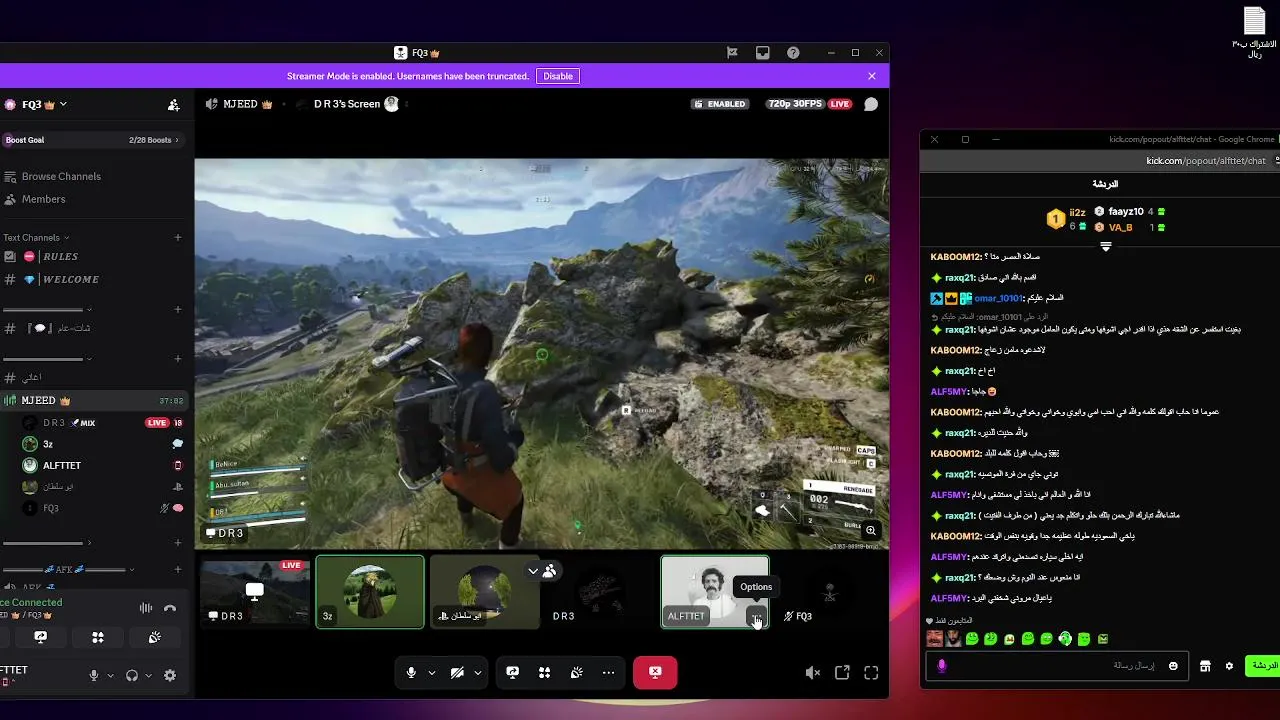
Task: Toggle microphone mute in call controls
Action: click(x=411, y=673)
